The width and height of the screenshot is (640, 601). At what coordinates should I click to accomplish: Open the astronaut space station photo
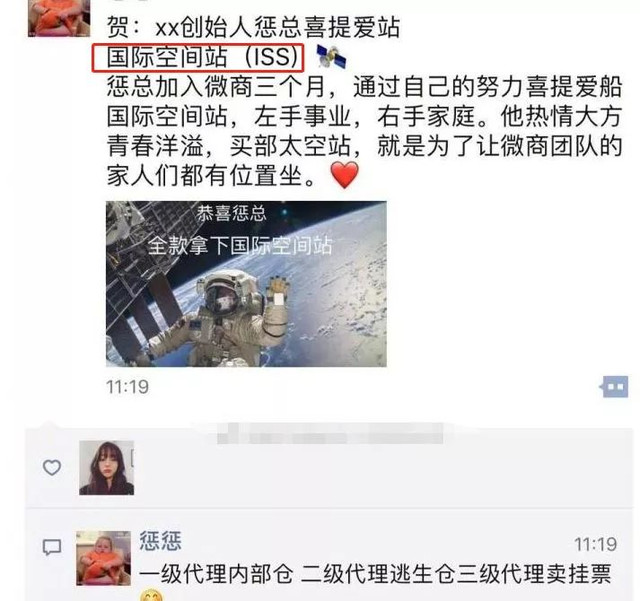[x=246, y=284]
